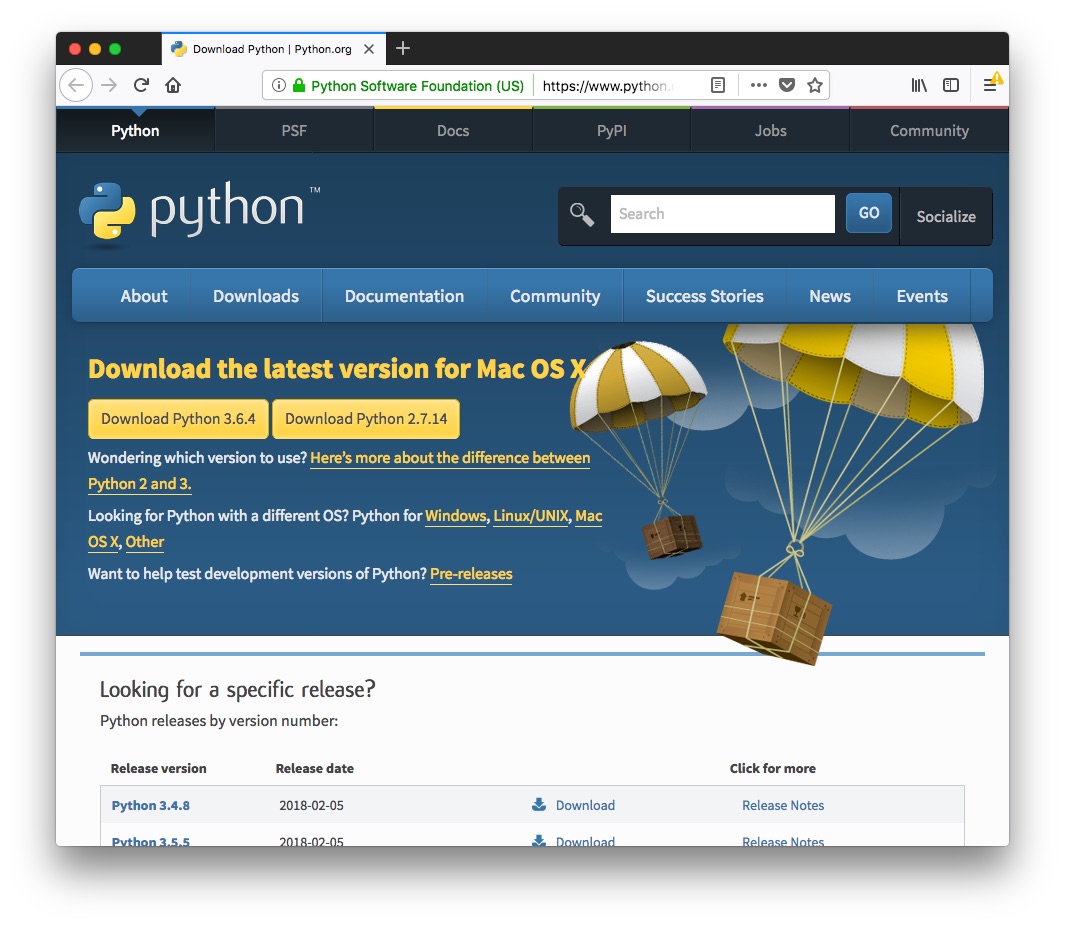Open Firefox's Library panel icon
1065x926 pixels.
point(919,85)
